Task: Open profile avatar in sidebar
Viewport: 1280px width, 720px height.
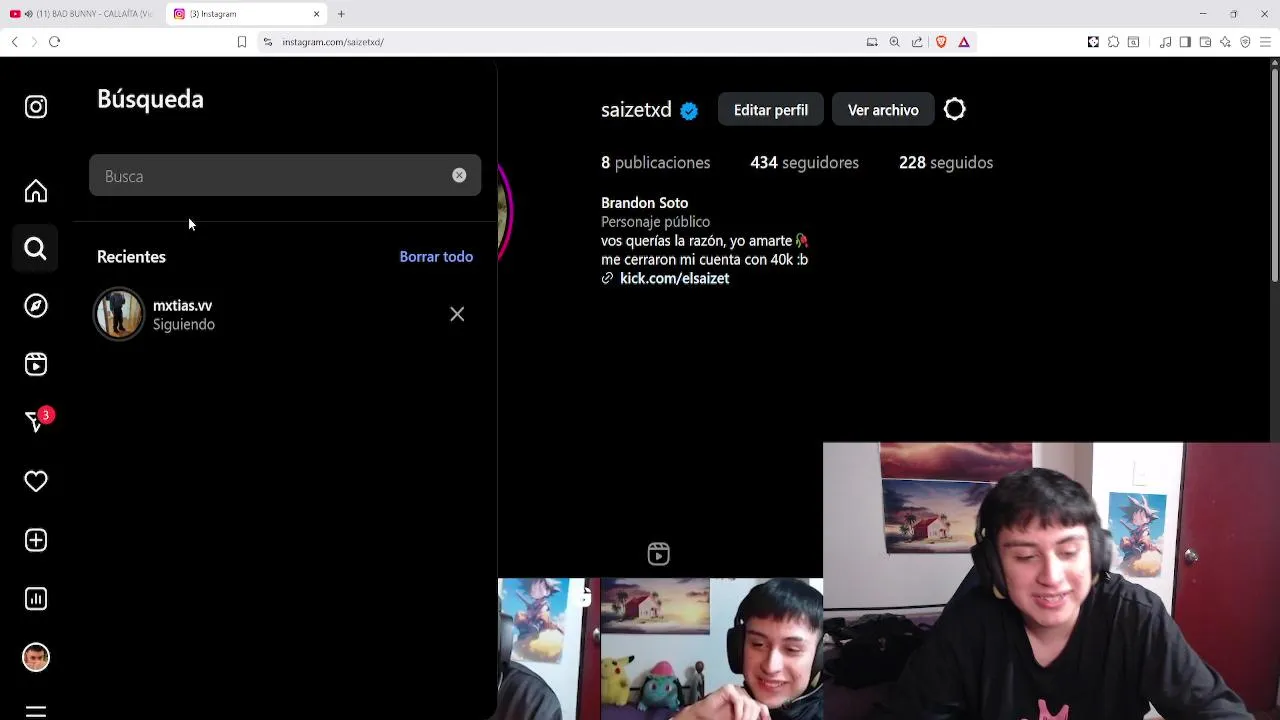Action: [x=36, y=657]
